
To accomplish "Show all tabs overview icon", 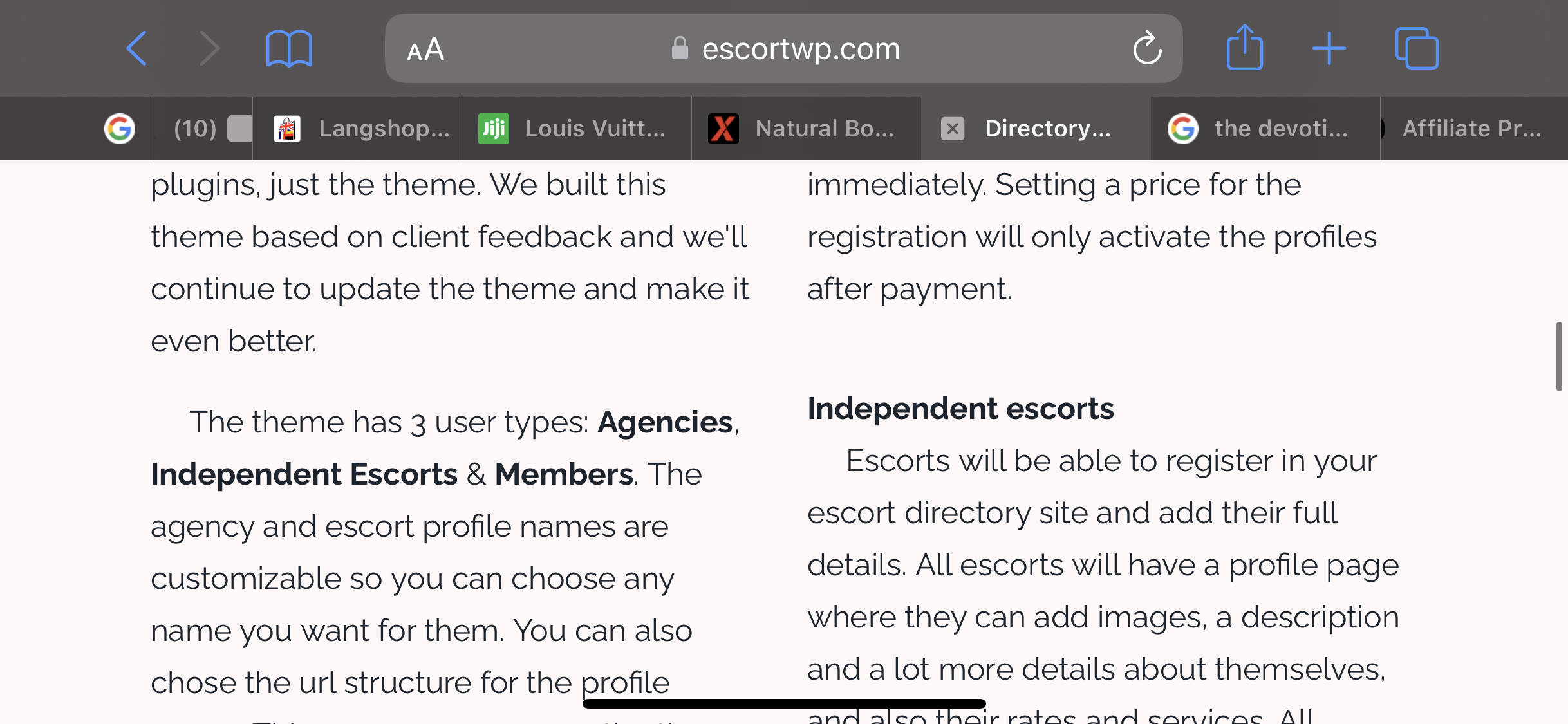I will (x=1417, y=48).
